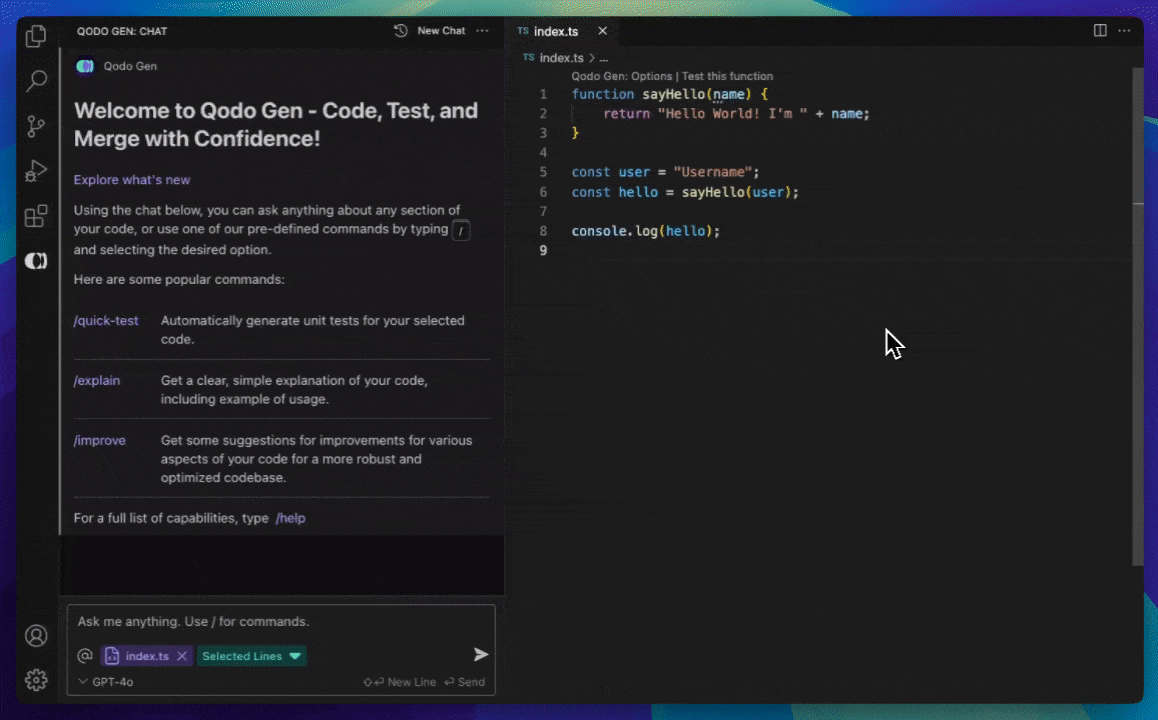
Task: Open the Qodo Gen activity bar icon
Action: [x=35, y=261]
